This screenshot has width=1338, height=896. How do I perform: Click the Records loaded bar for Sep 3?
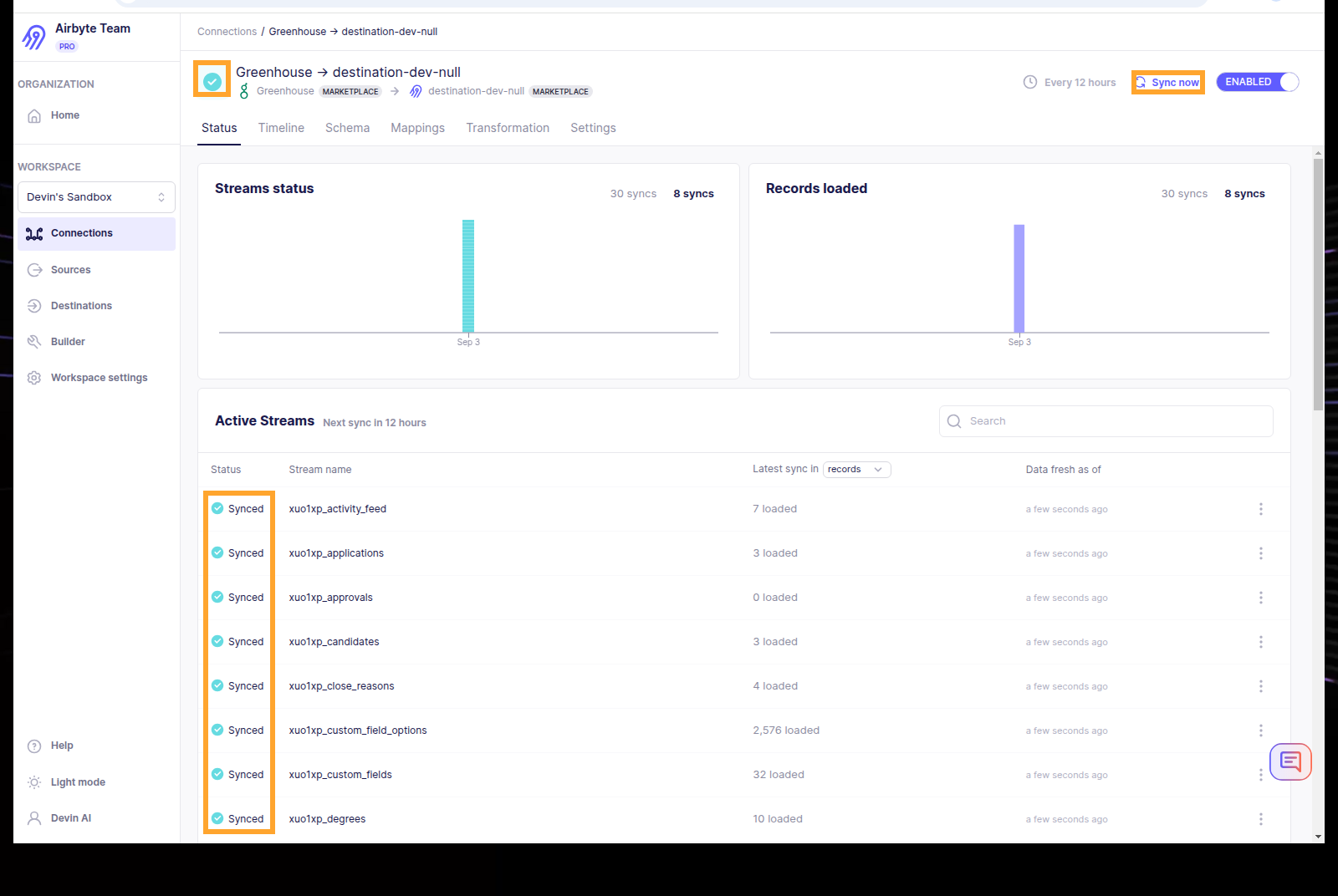point(1019,278)
